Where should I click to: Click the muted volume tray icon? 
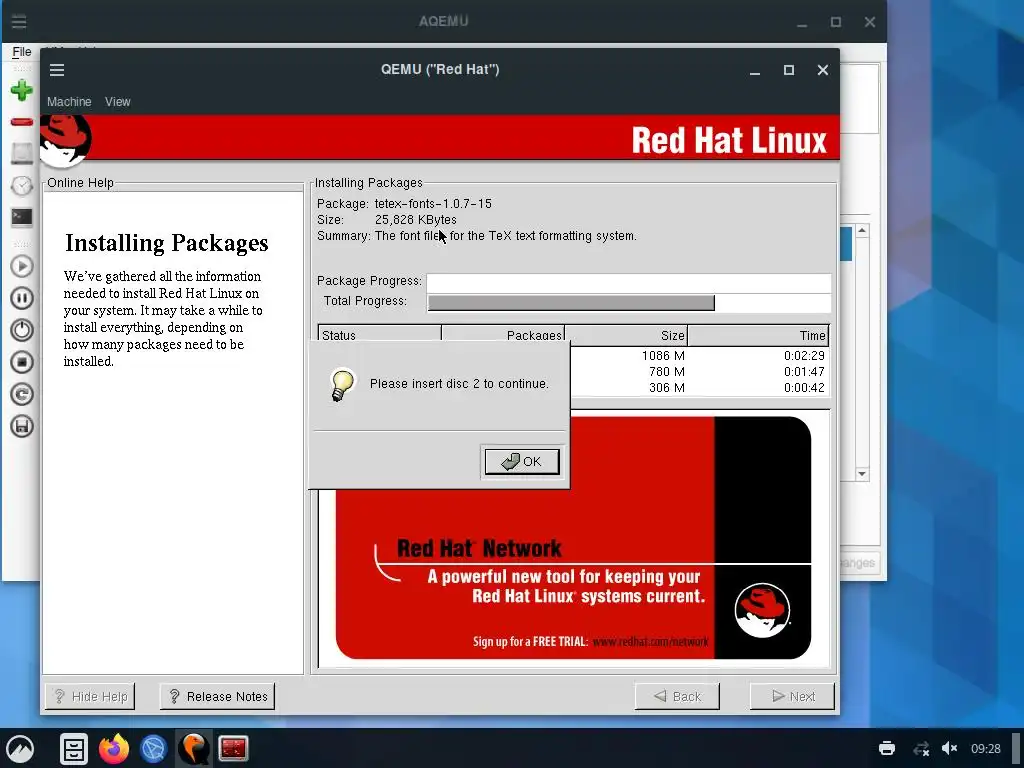click(950, 748)
